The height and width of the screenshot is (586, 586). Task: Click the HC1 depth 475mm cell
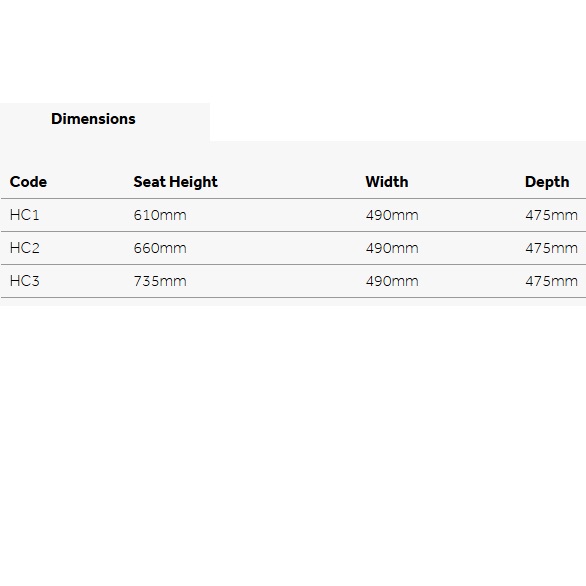(x=552, y=215)
